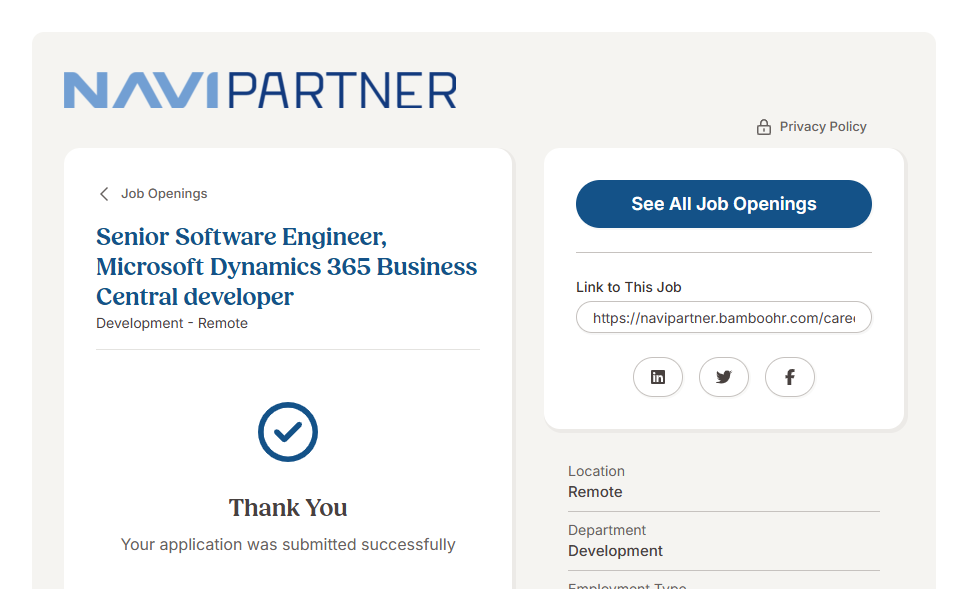The width and height of the screenshot is (968, 589).
Task: Click the blue checkmark success icon
Action: click(288, 432)
